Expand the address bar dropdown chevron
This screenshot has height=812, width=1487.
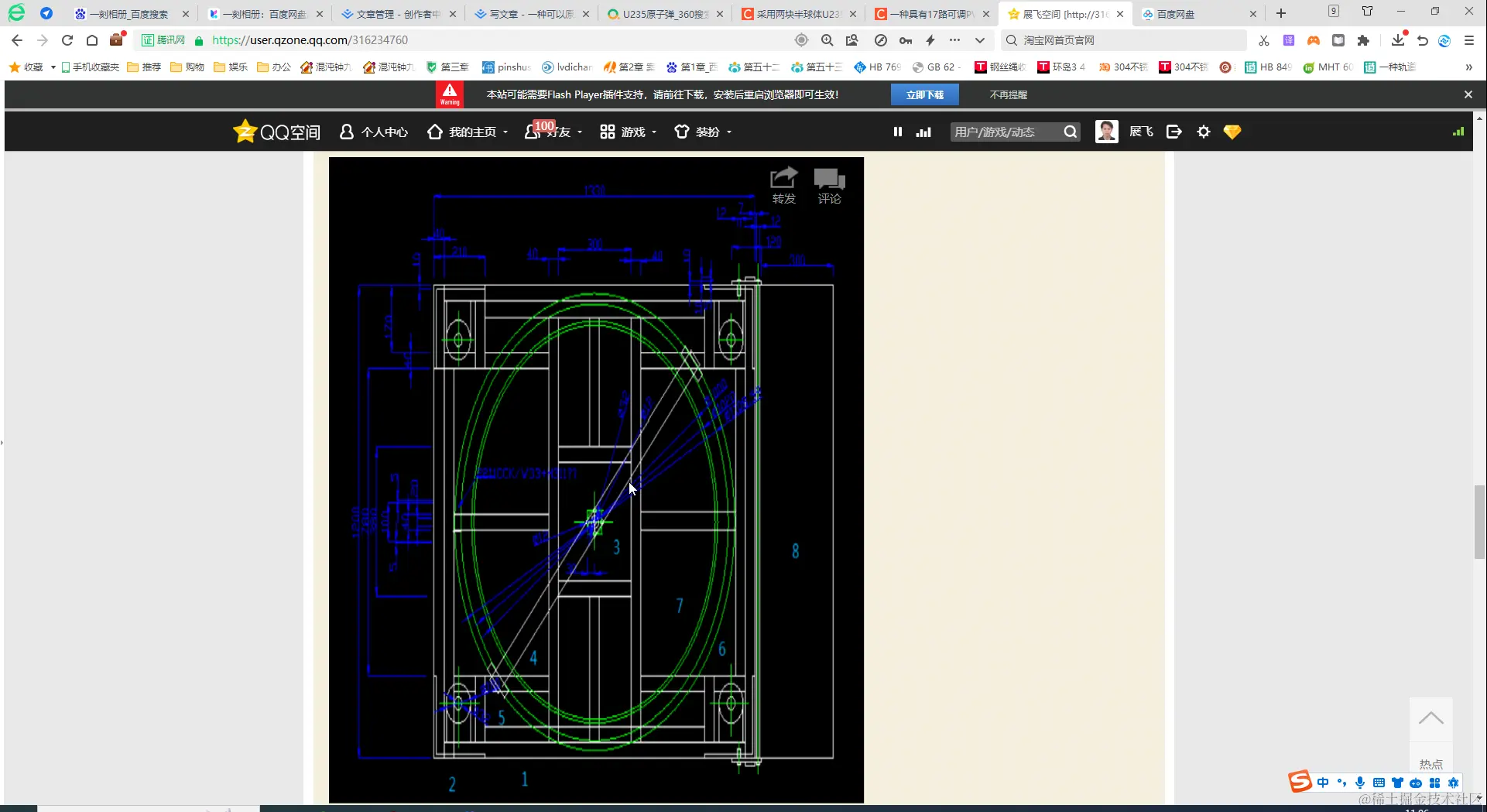(980, 40)
